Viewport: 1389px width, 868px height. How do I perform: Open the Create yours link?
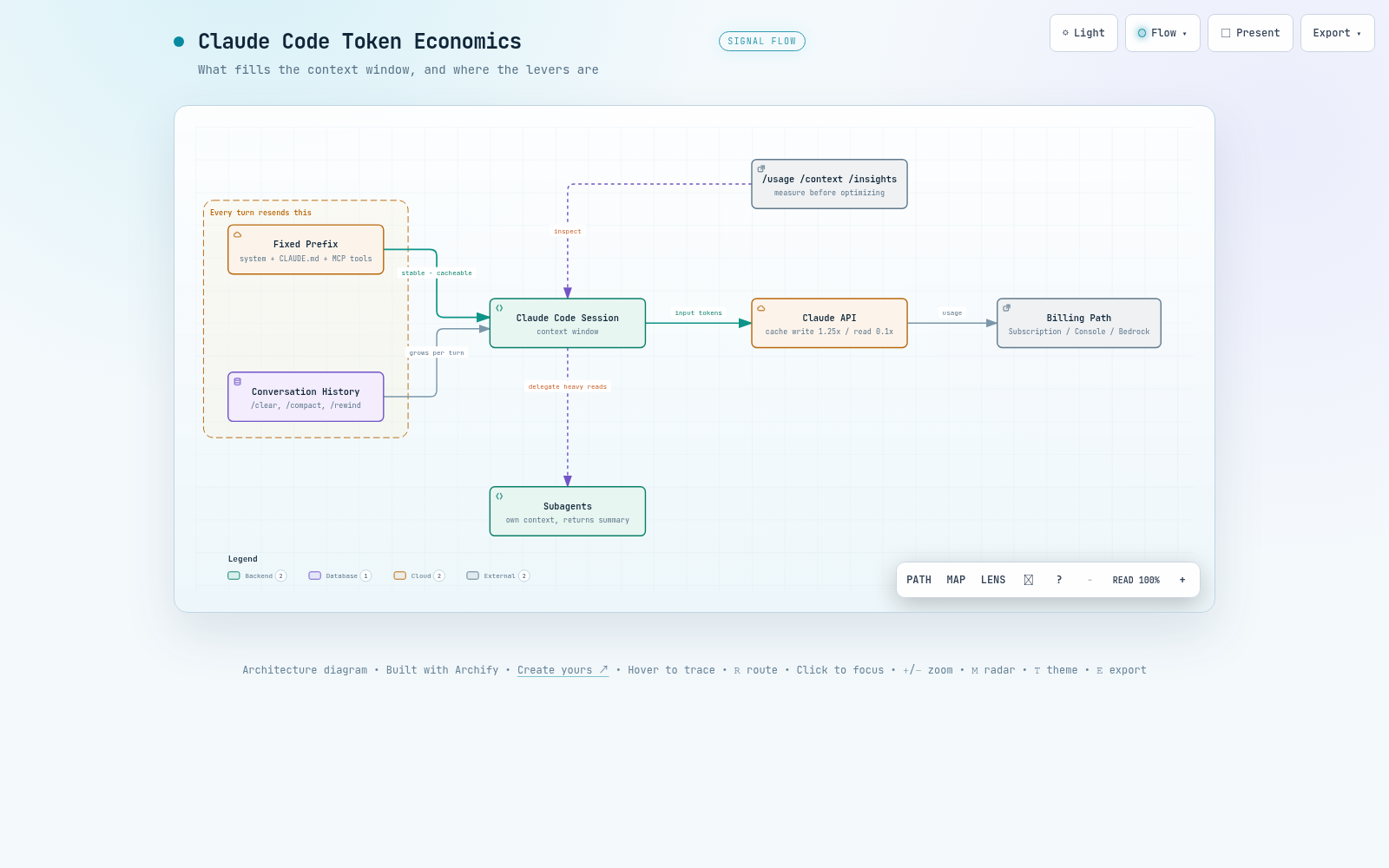click(x=563, y=670)
